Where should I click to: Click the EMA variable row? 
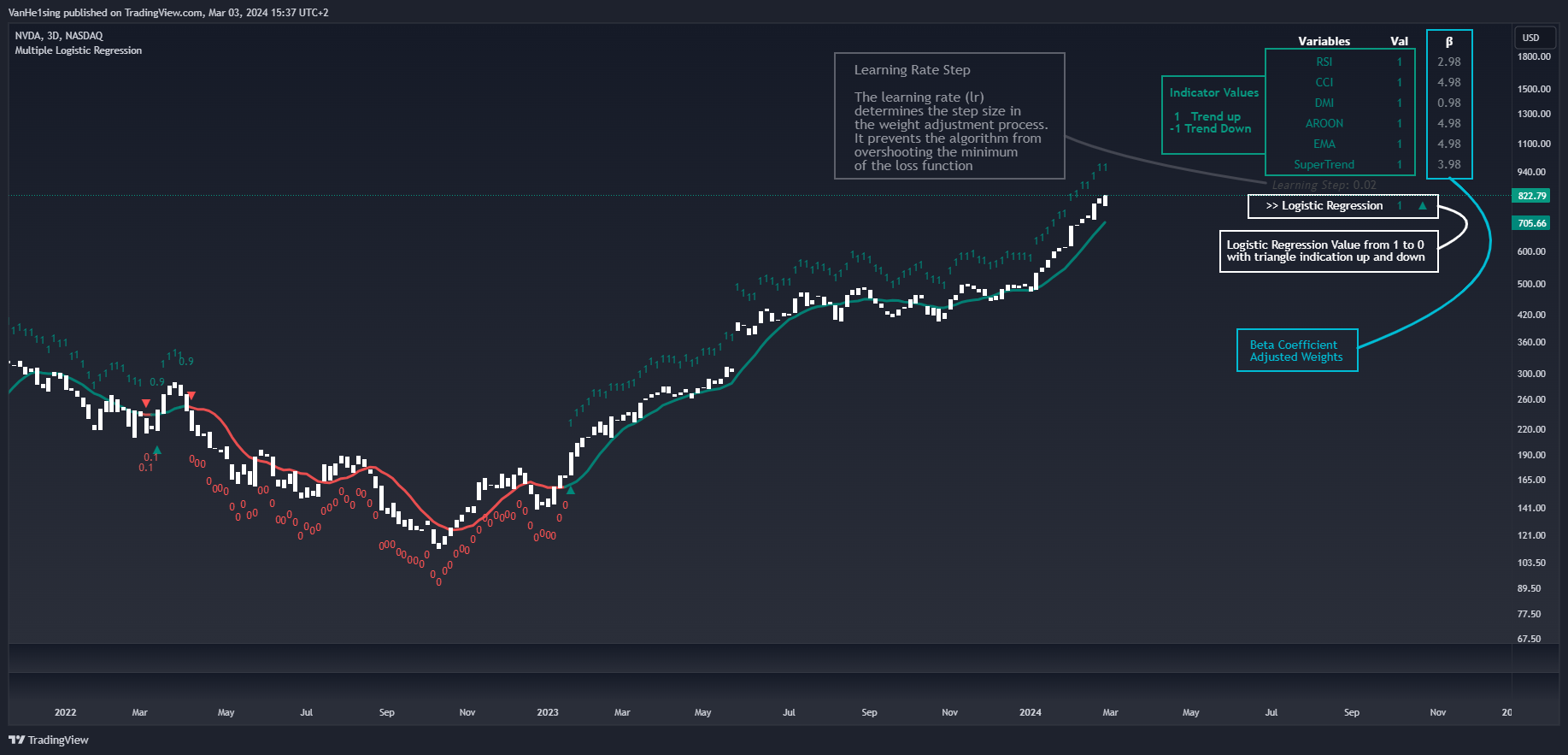click(x=1340, y=144)
